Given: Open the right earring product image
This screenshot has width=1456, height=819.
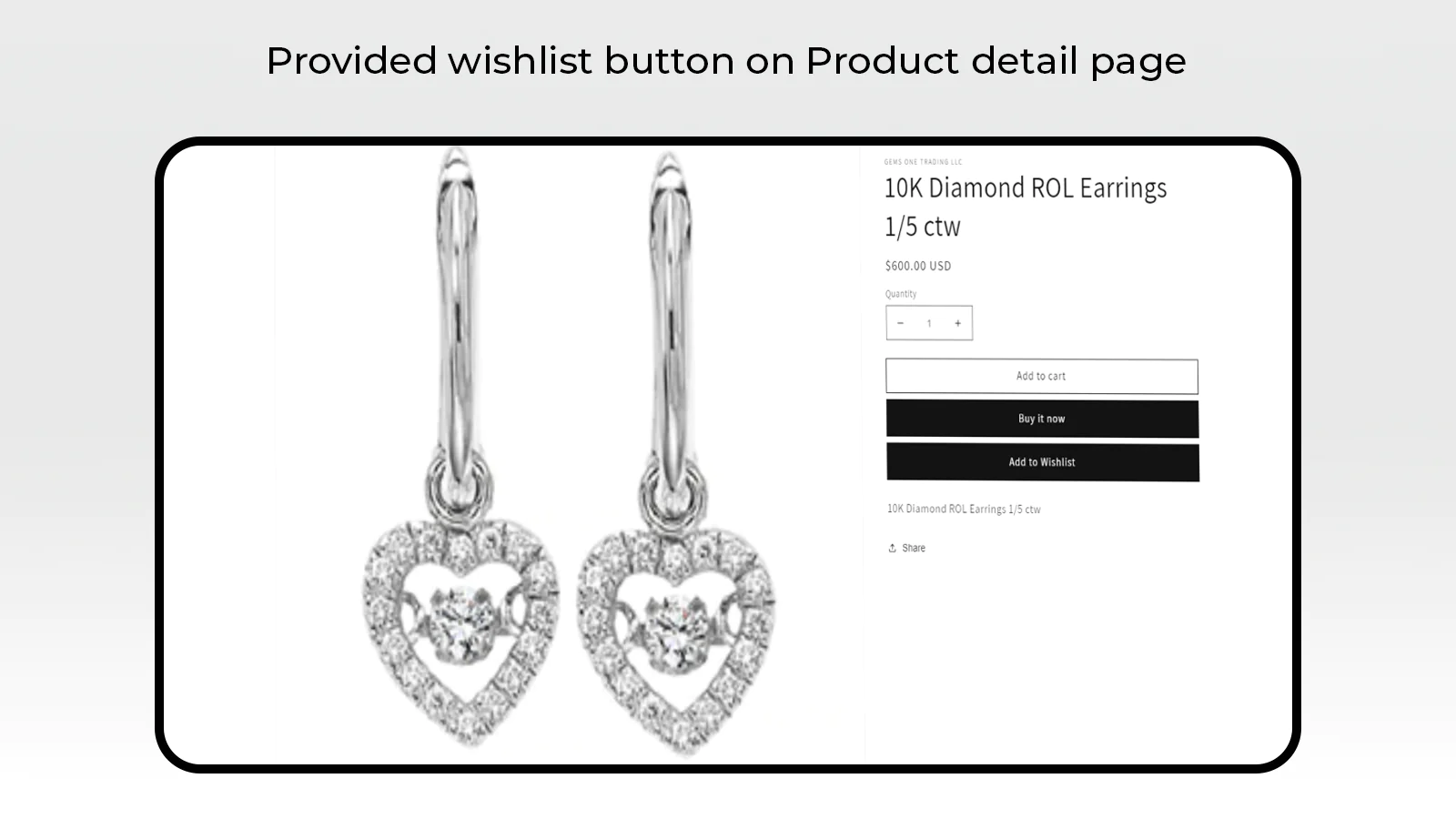Looking at the screenshot, I should coord(675,450).
